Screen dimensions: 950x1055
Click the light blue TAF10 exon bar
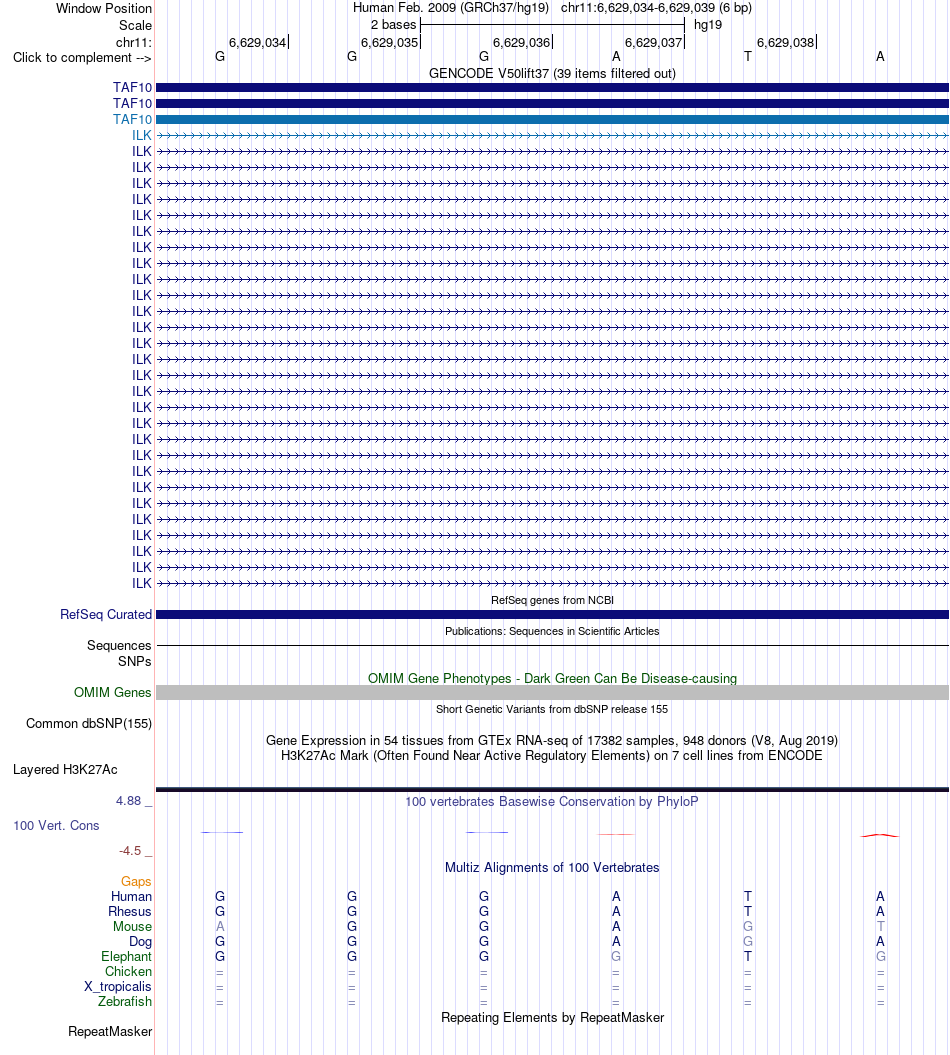click(x=552, y=119)
